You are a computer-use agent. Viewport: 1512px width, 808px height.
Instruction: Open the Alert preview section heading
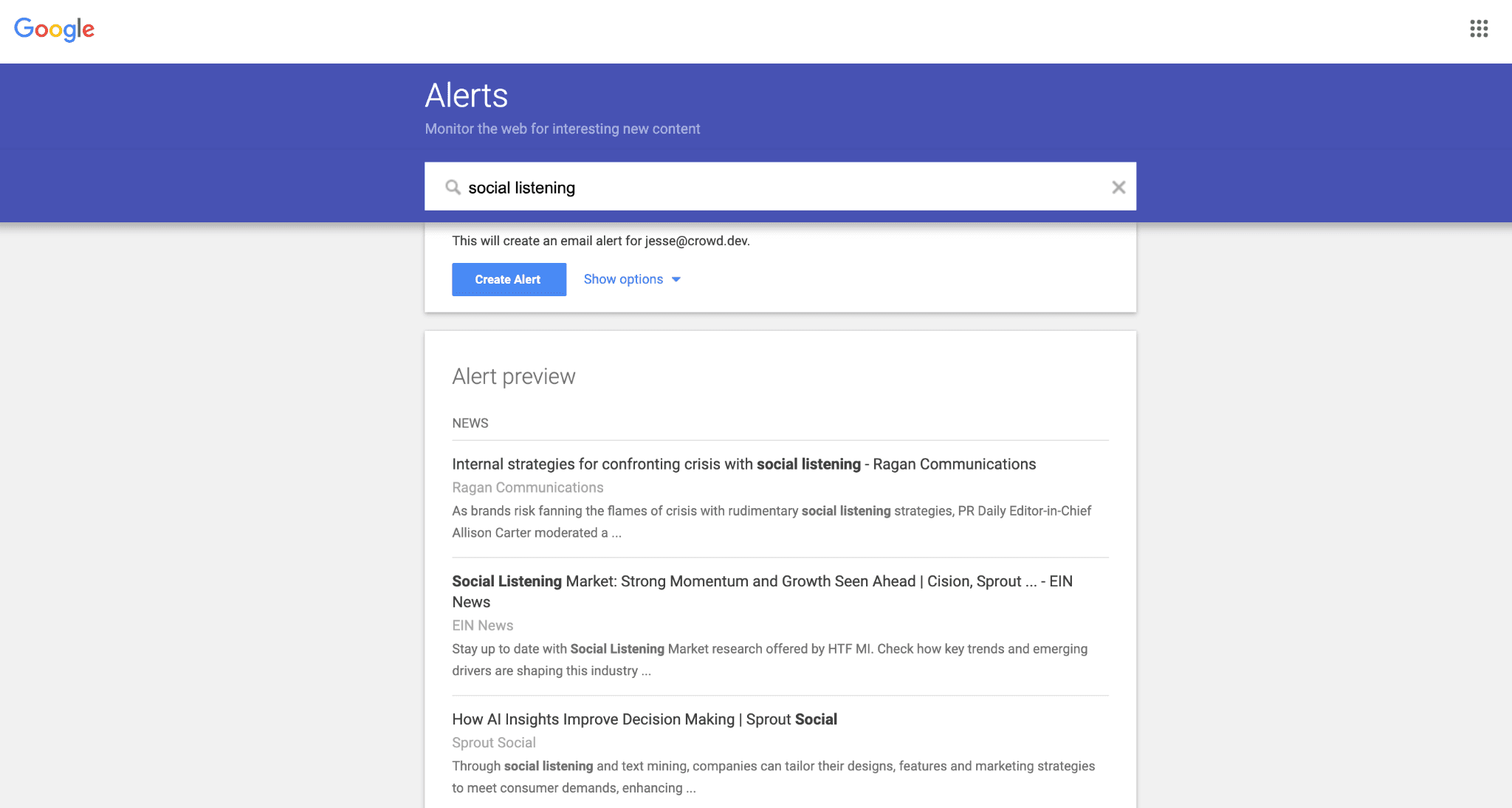(514, 377)
